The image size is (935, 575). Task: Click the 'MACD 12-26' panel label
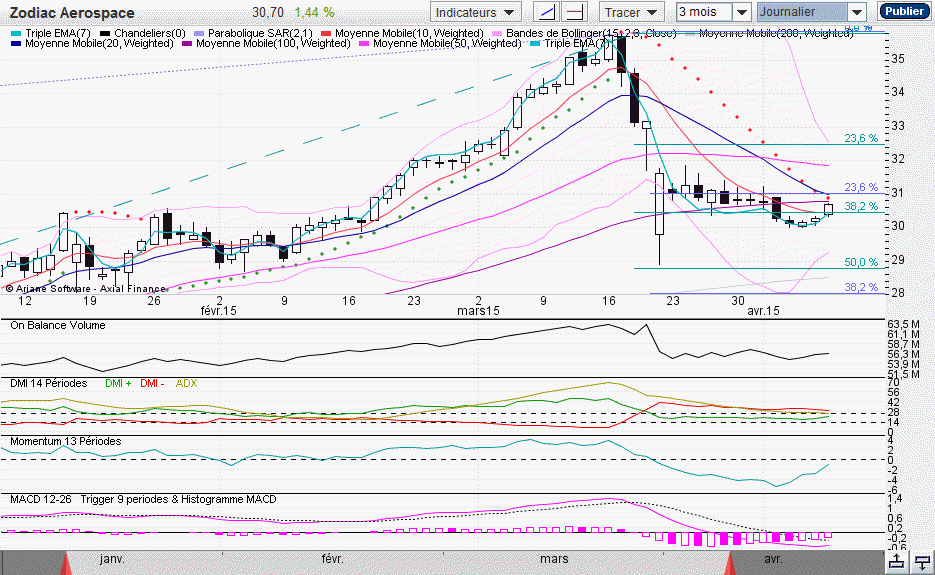41,499
